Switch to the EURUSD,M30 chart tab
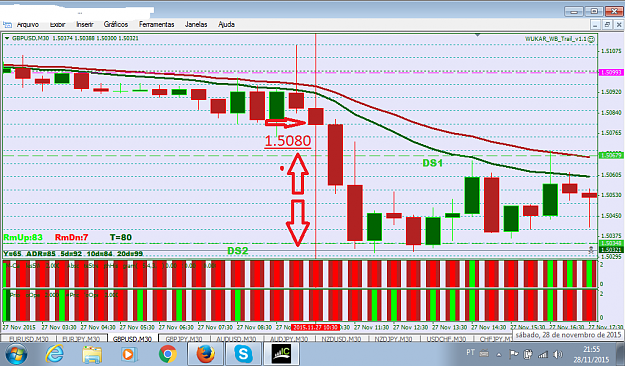This screenshot has width=625, height=366. point(29,339)
